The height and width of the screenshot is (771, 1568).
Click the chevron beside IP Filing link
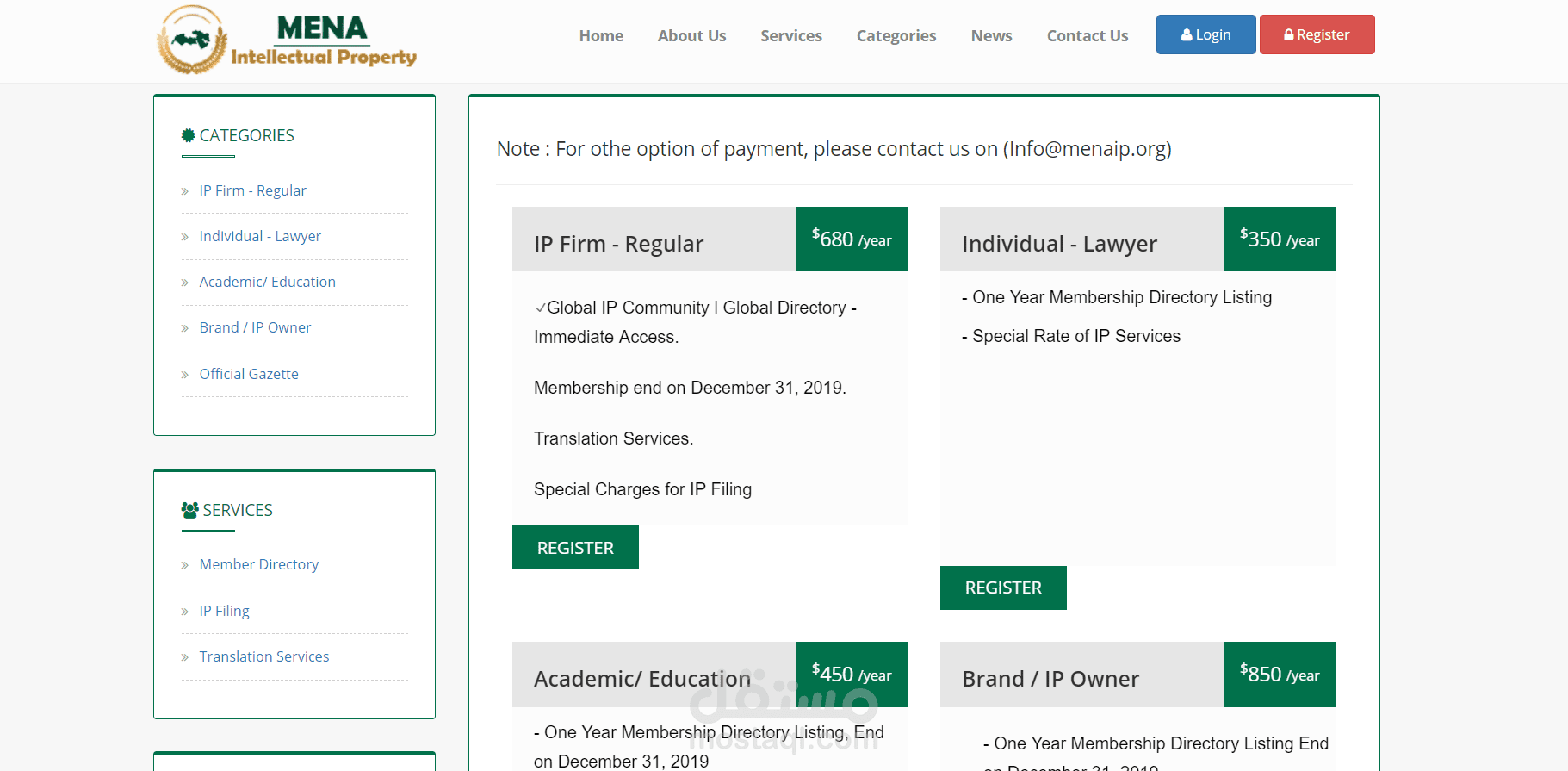coord(185,612)
